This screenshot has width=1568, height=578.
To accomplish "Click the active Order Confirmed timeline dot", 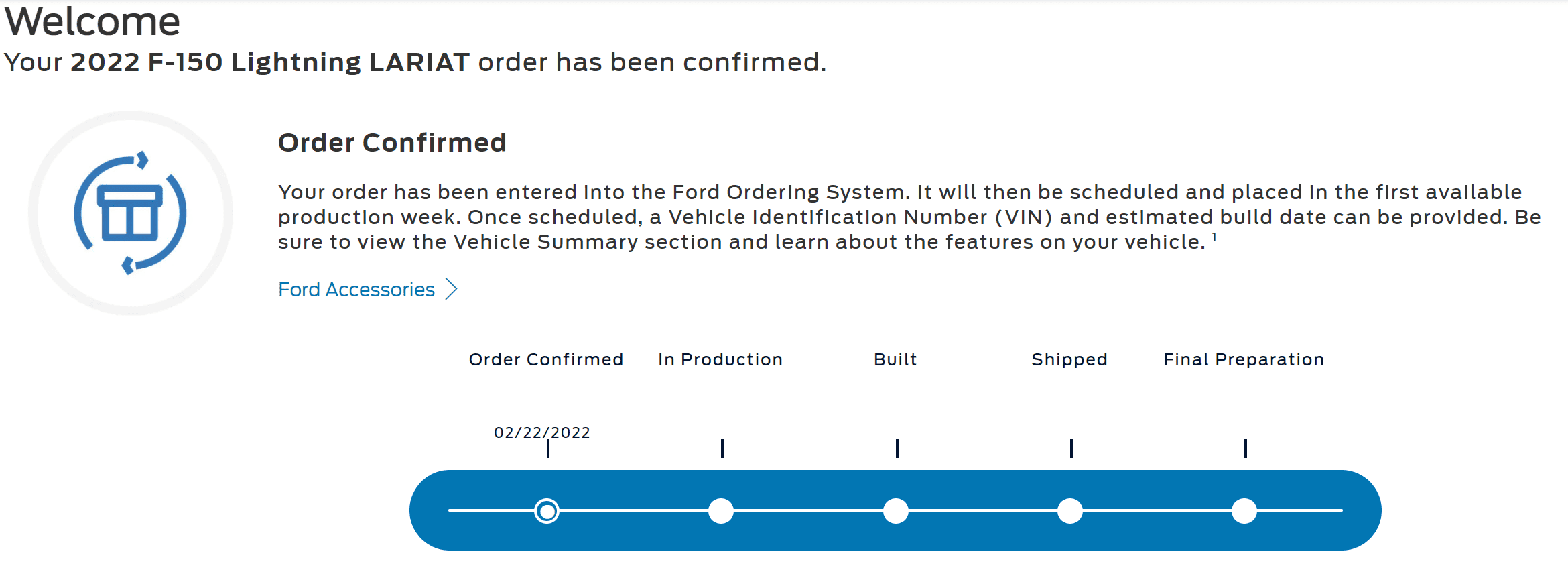I will tap(547, 511).
